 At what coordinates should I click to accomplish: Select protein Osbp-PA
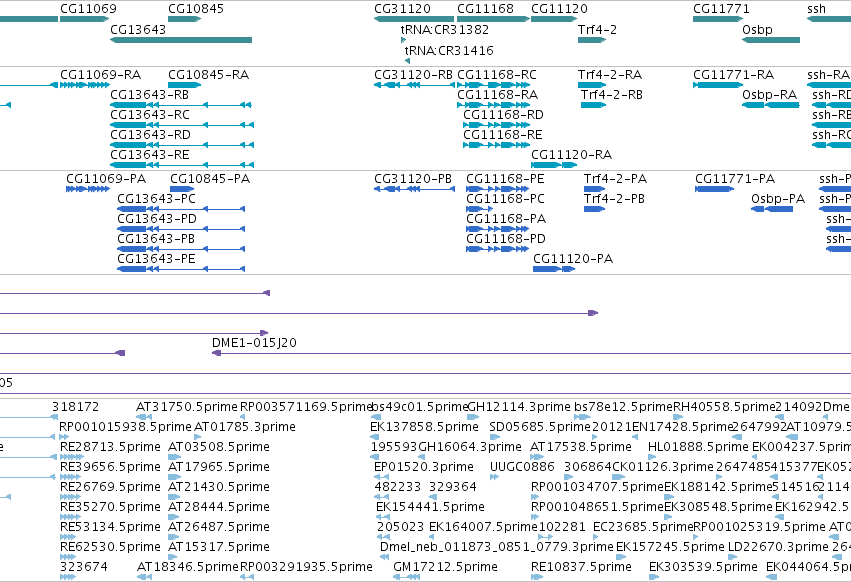(778, 199)
